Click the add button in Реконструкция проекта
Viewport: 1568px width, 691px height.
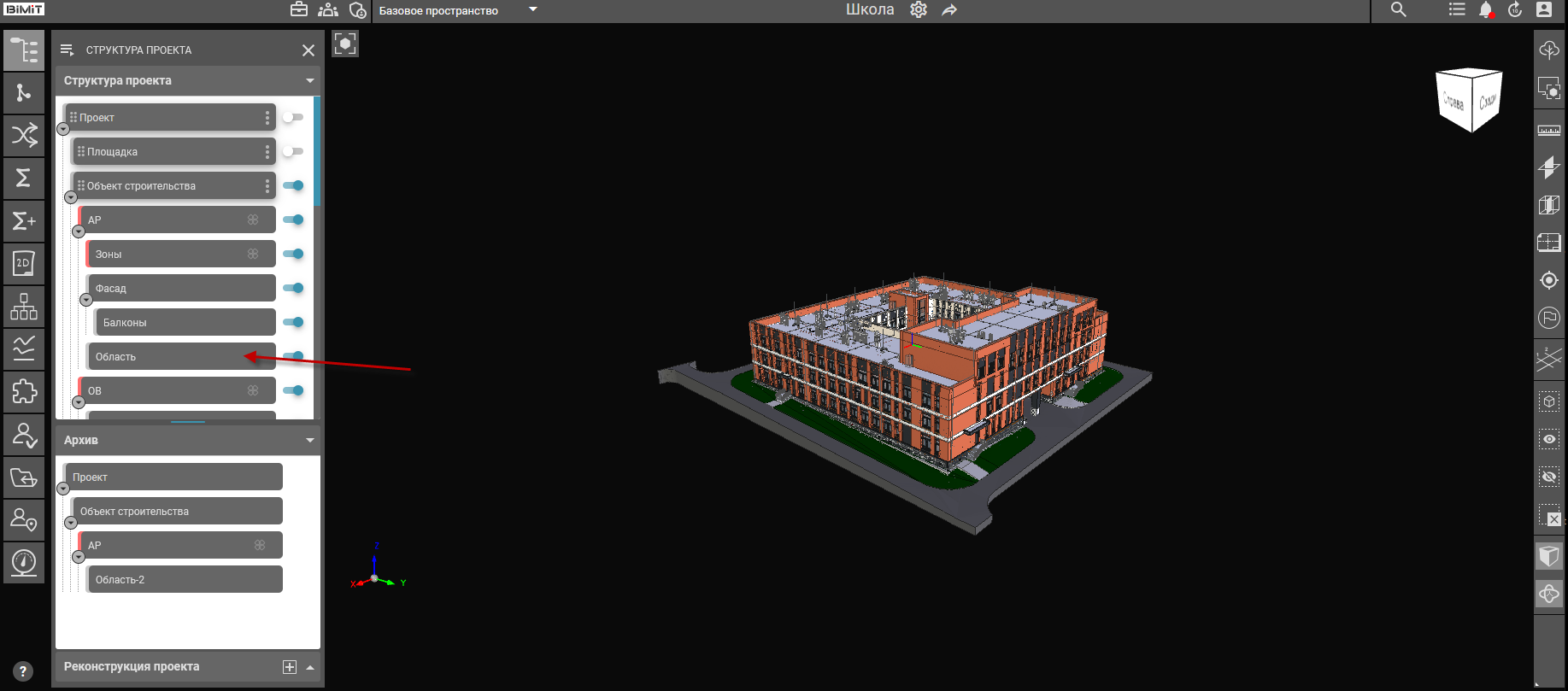(290, 667)
